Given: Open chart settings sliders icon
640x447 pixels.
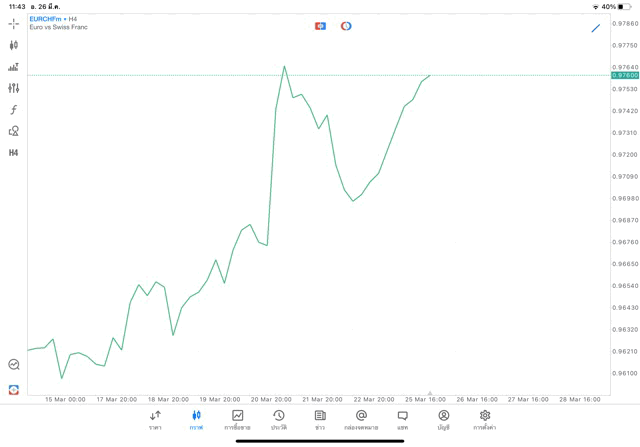Looking at the screenshot, I should (x=14, y=88).
